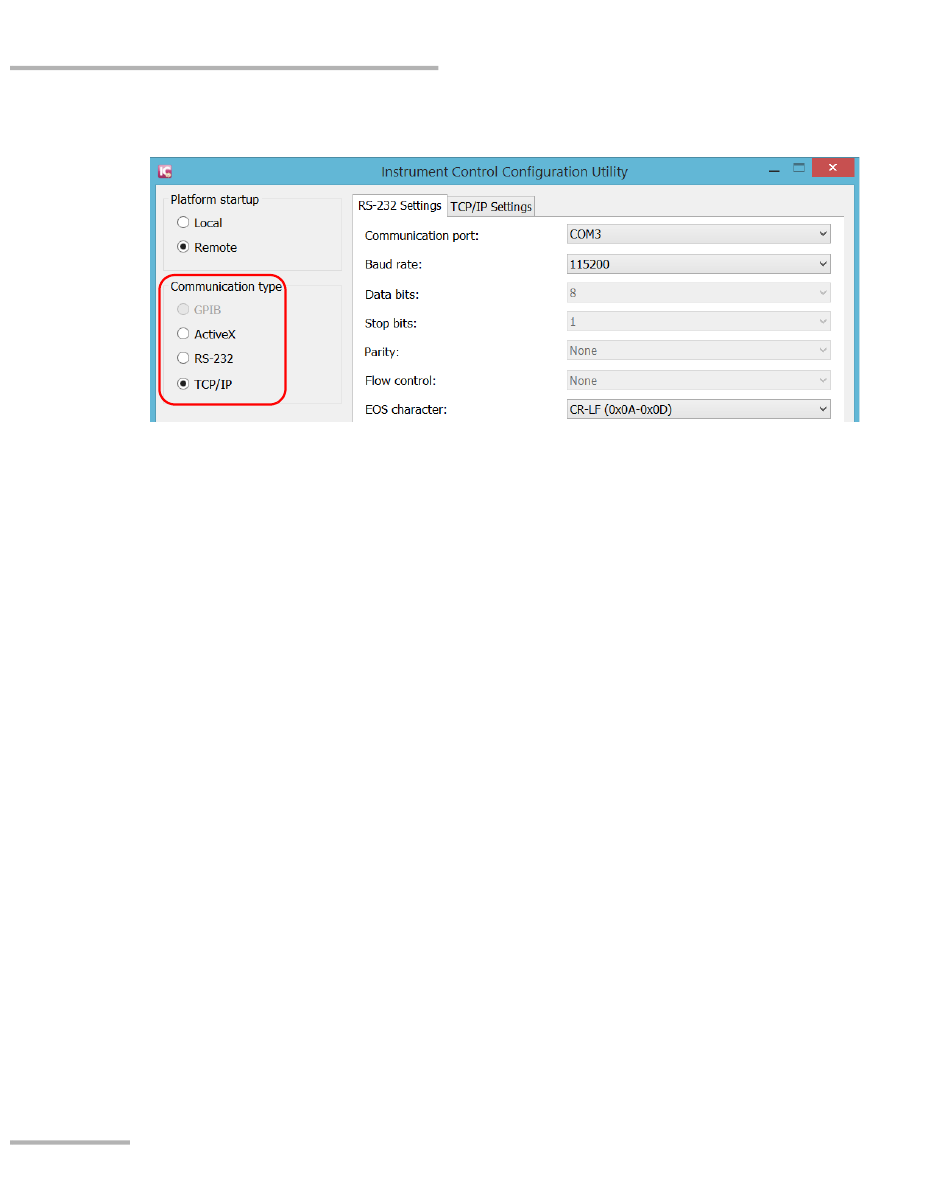Click the 'Flow control:' label
The height and width of the screenshot is (1181, 950).
pos(400,380)
